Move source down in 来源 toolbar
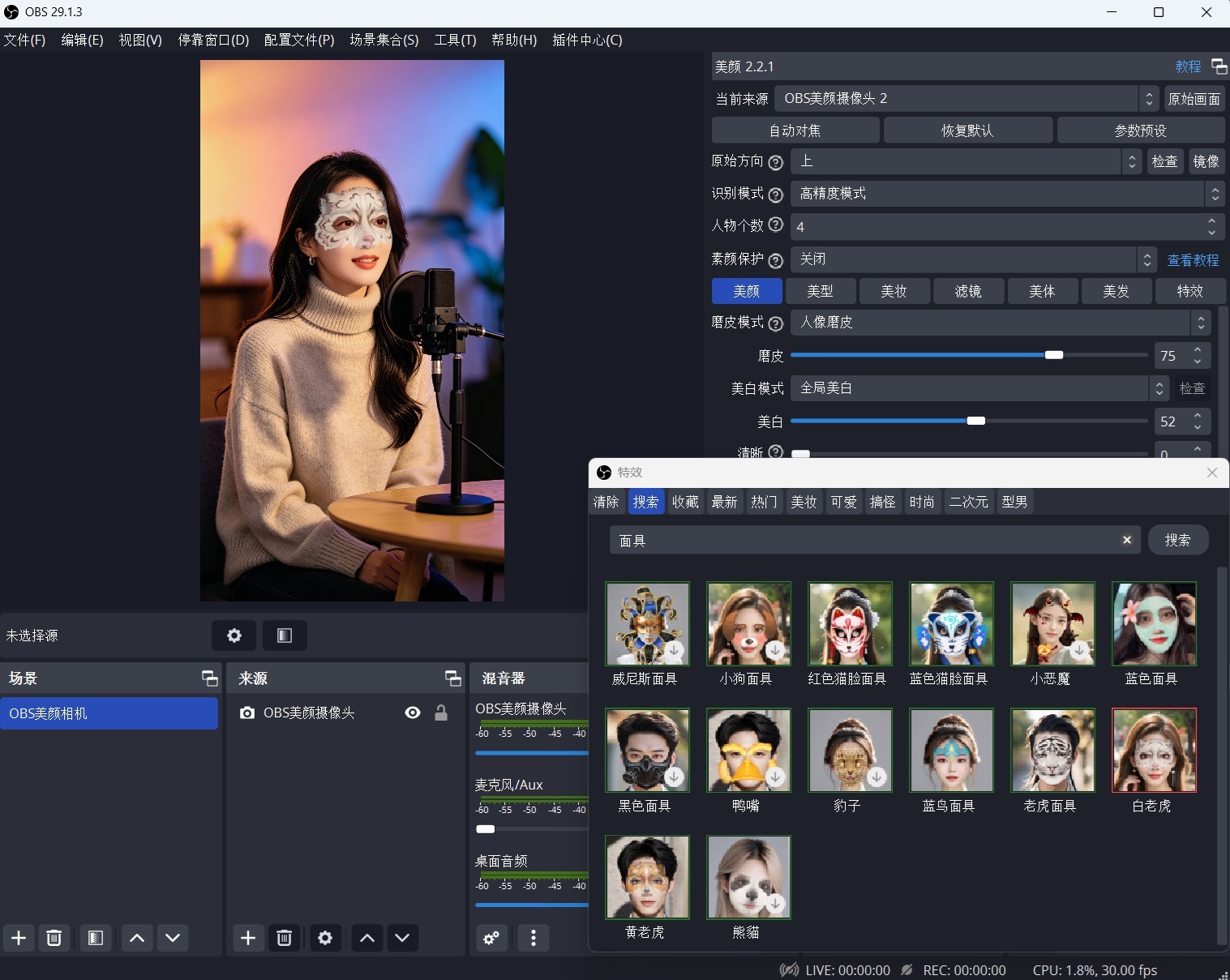 click(x=402, y=938)
